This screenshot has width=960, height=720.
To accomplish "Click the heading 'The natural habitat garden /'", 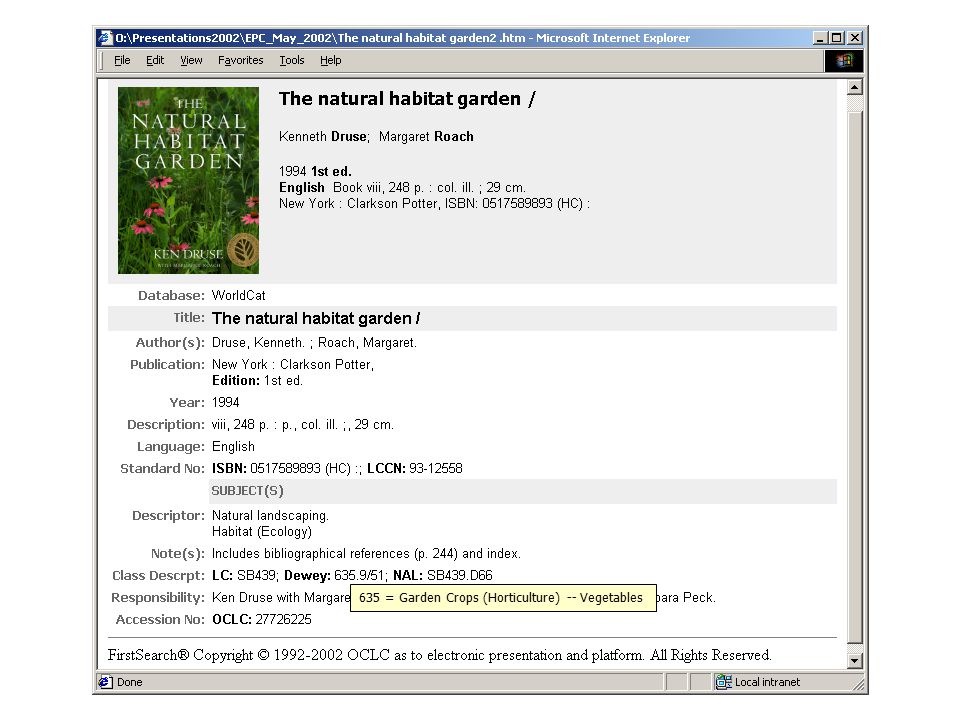I will (x=407, y=99).
